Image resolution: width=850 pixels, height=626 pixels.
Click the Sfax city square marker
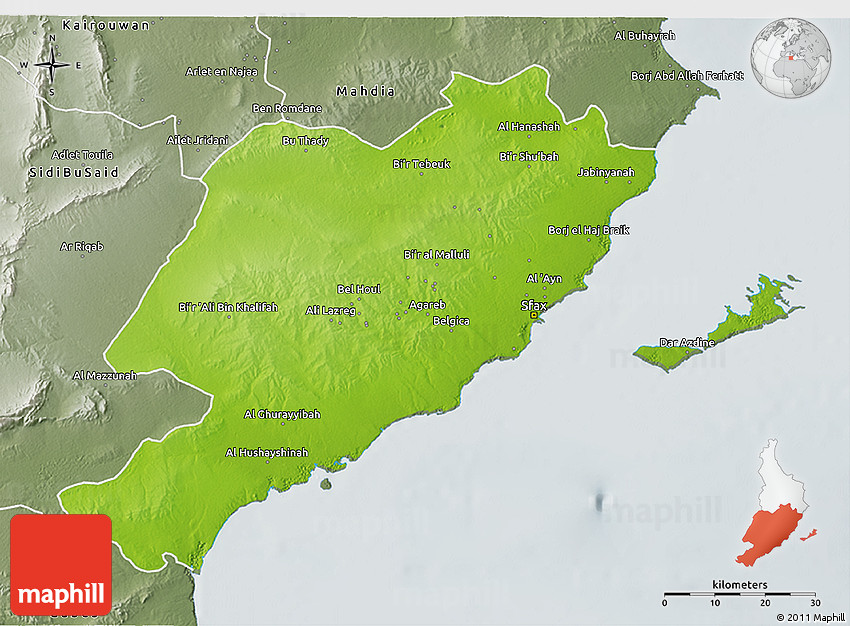click(534, 316)
